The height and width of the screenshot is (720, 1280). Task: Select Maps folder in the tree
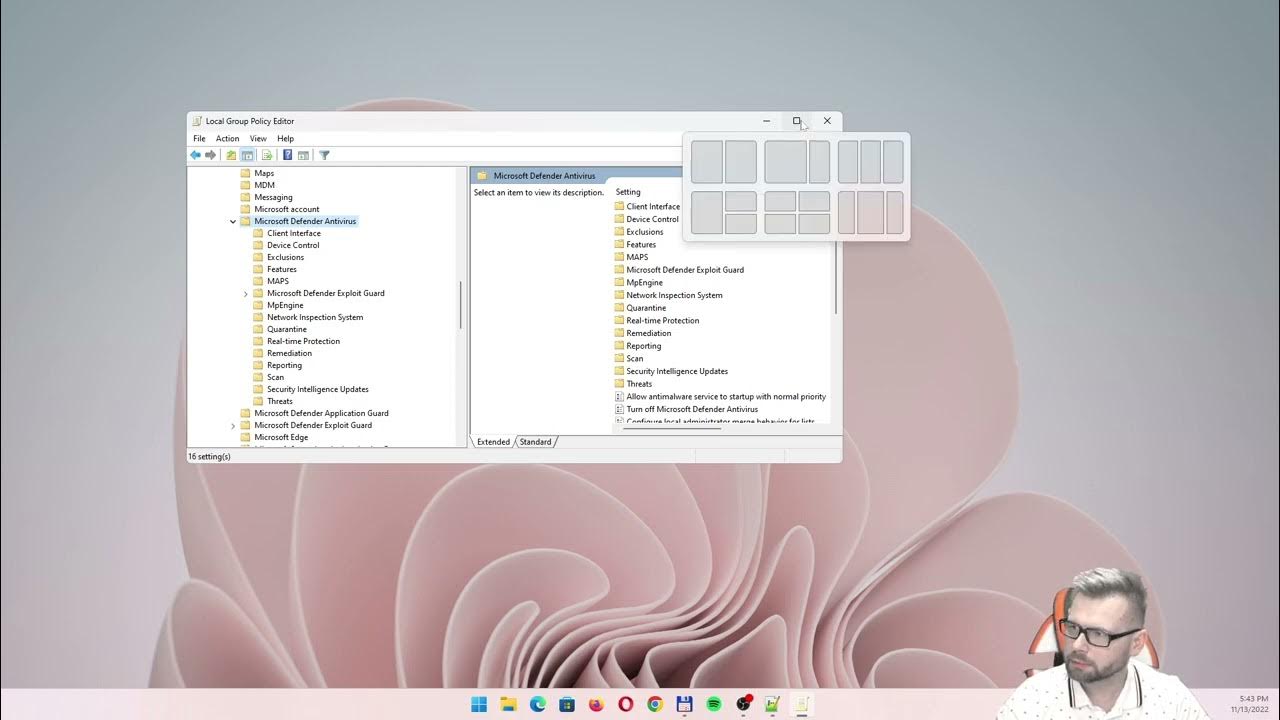coord(264,173)
